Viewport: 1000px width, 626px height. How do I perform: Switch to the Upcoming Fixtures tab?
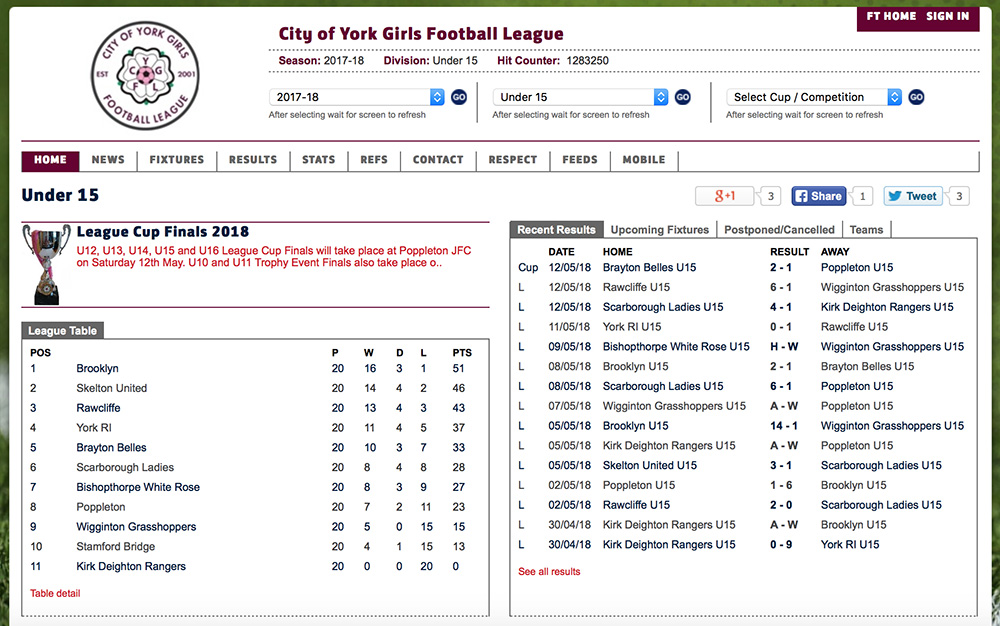click(659, 230)
